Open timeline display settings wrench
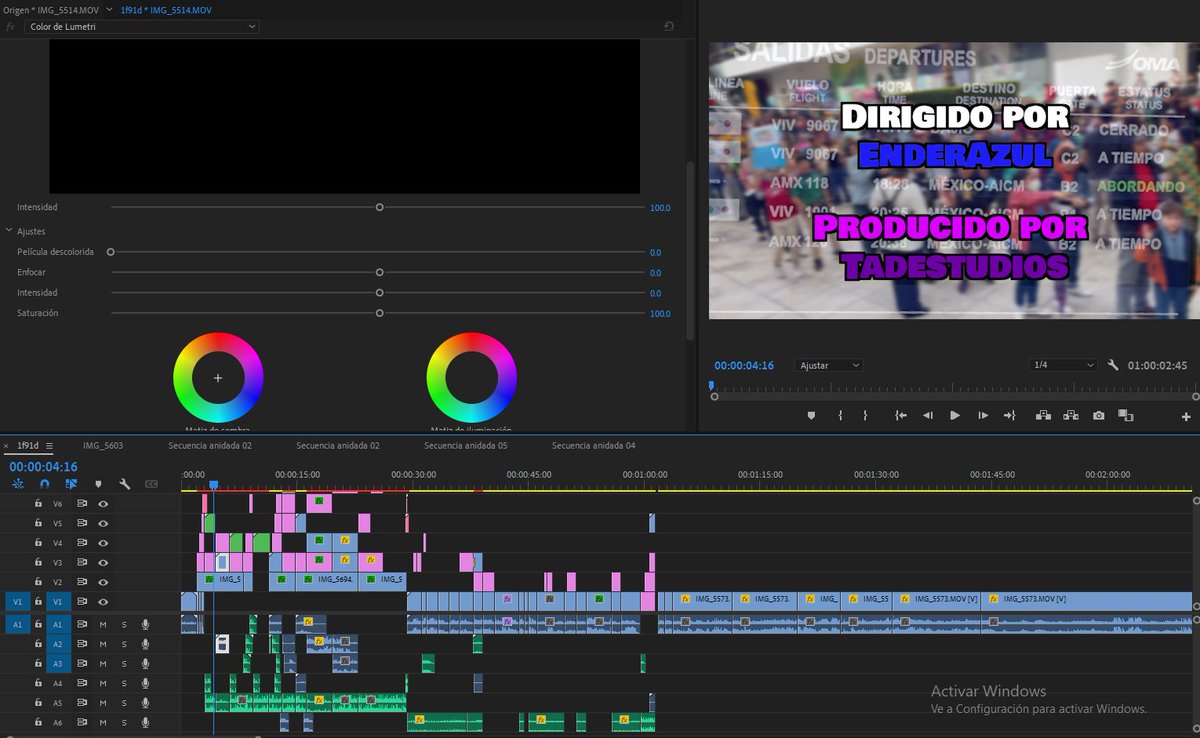This screenshot has width=1200, height=738. coord(125,484)
